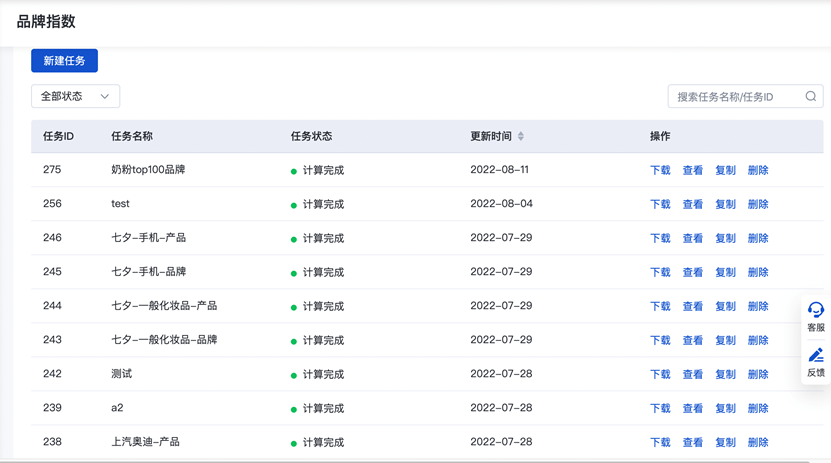Download task 275 奶粉top100品牌
The image size is (831, 463).
660,171
